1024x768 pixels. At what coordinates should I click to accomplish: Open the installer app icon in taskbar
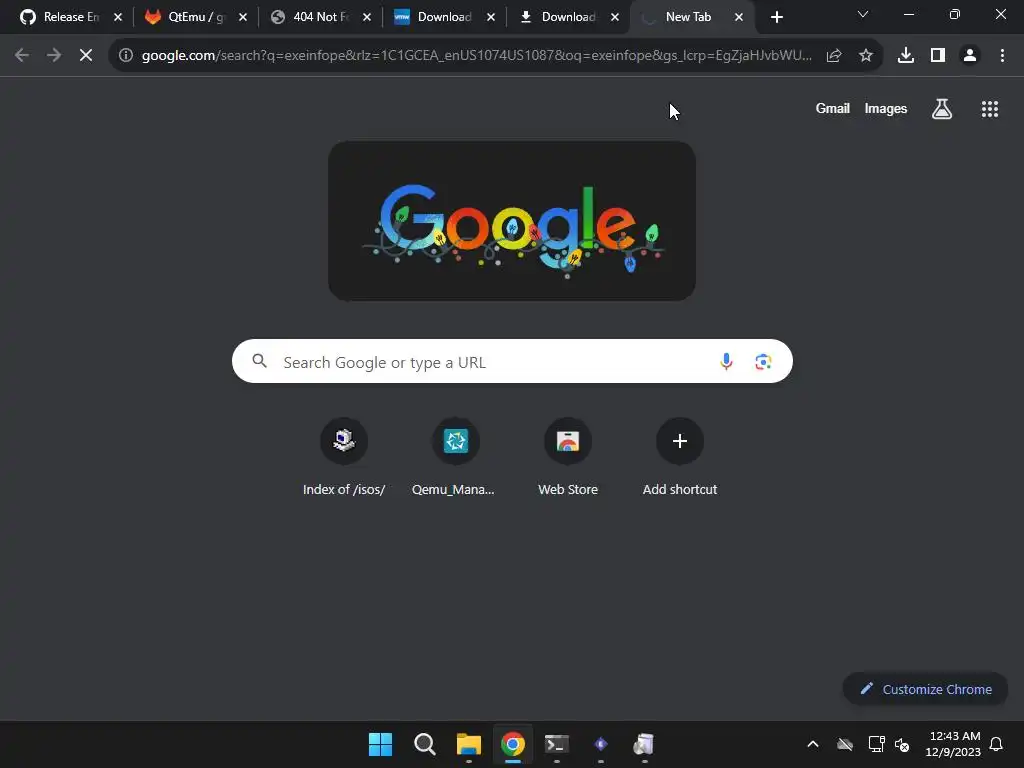coord(644,744)
